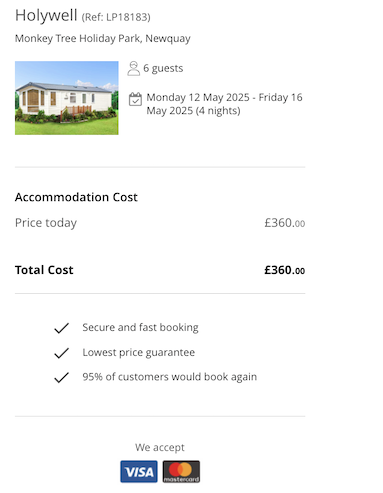Click Monkey Tree Holiday Park, Newquay

pos(103,39)
